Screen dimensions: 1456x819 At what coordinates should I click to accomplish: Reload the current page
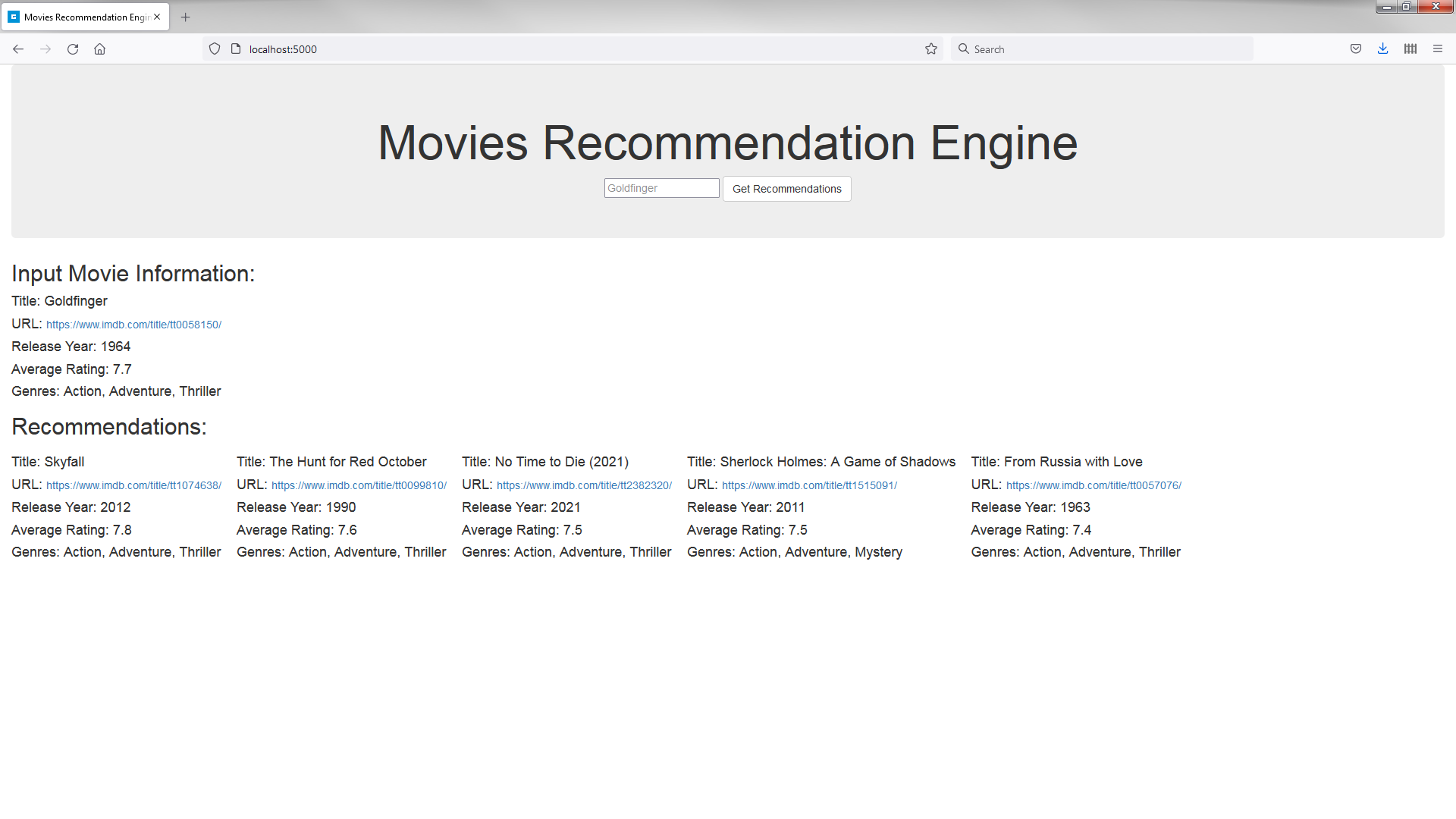[x=73, y=49]
